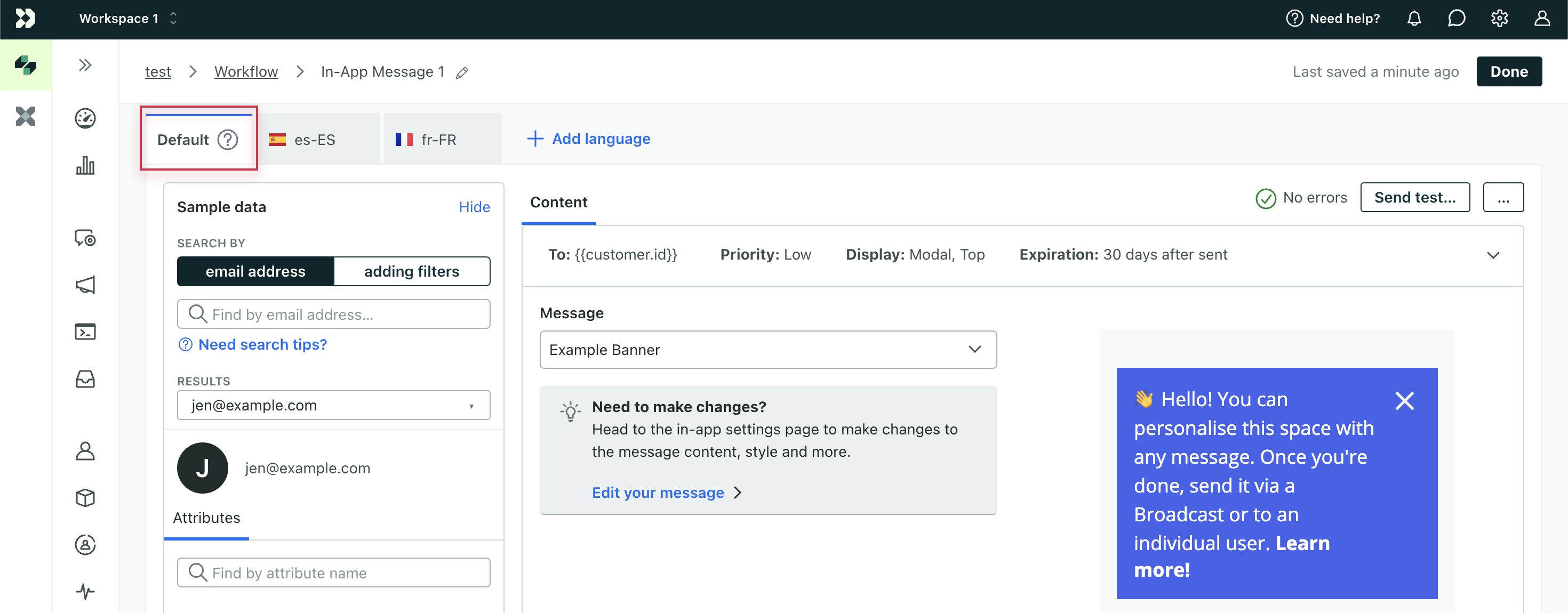Click the No errors status indicator

pyautogui.click(x=1301, y=198)
